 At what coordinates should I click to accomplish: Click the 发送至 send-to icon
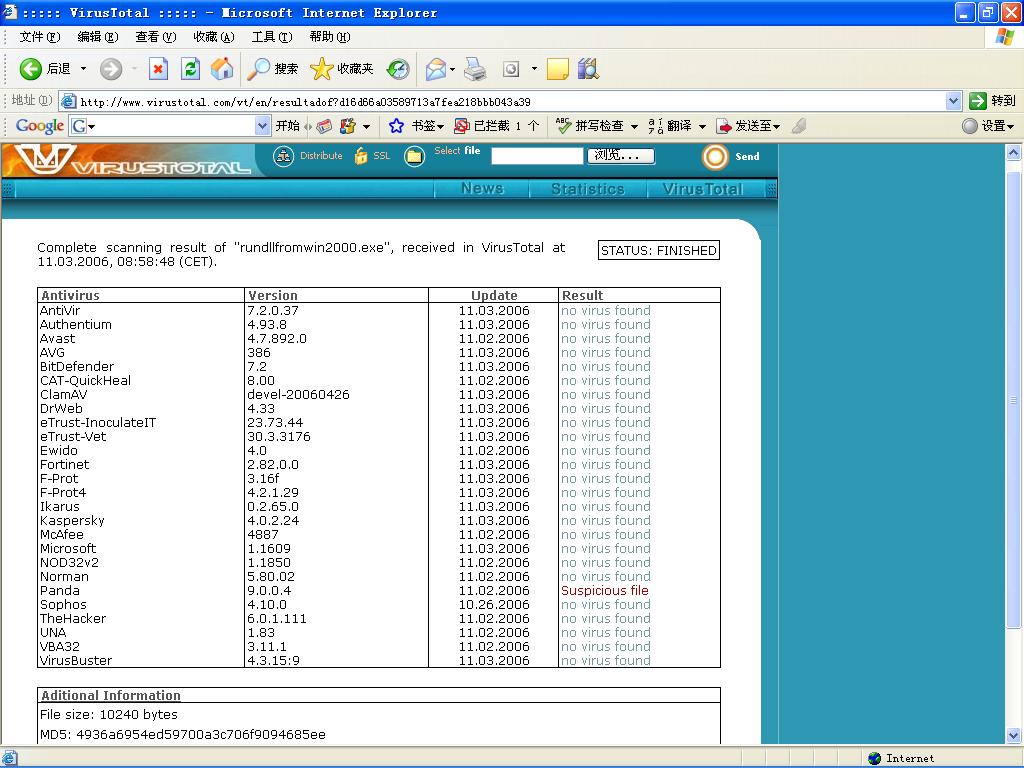coord(724,126)
